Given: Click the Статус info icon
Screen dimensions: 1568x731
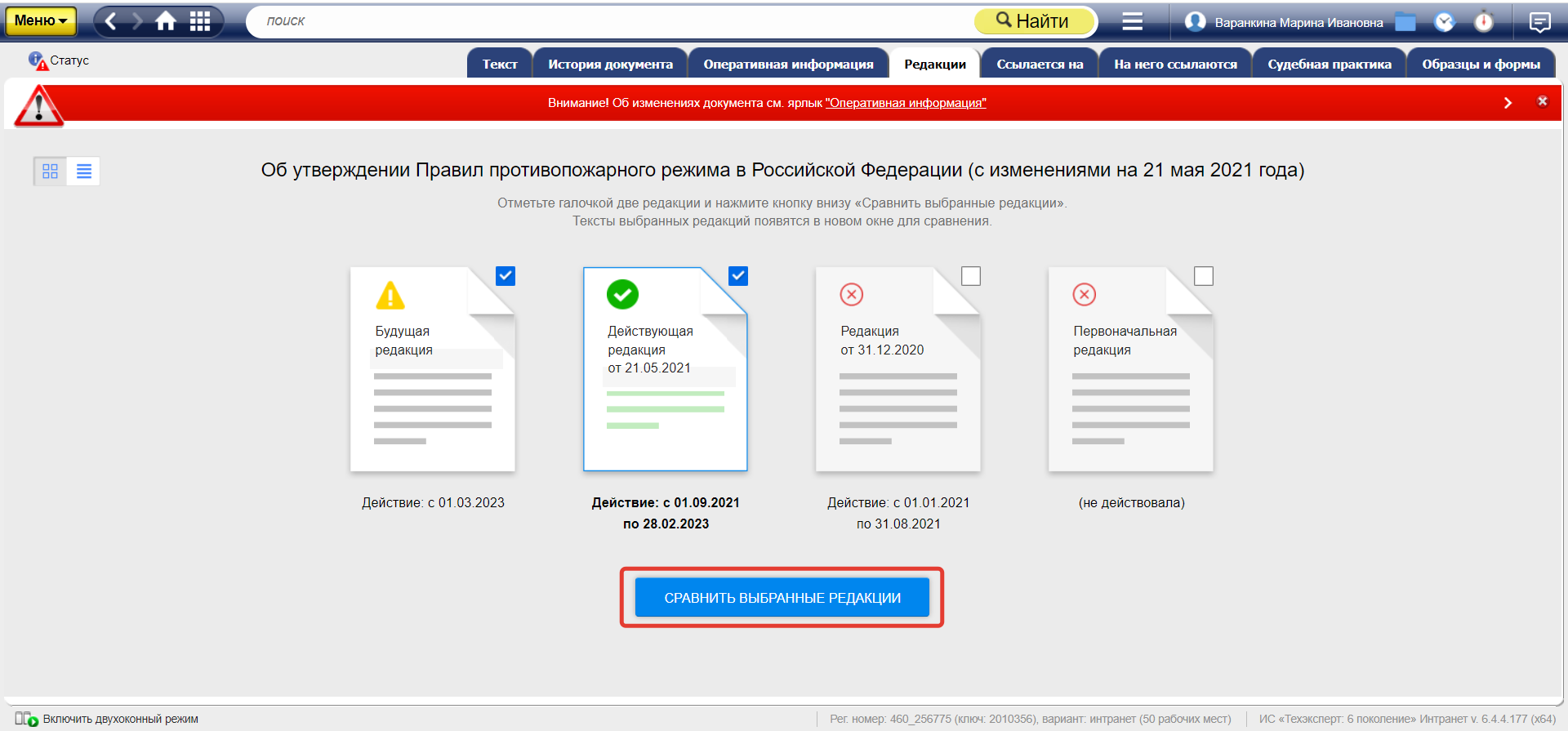Looking at the screenshot, I should point(38,60).
